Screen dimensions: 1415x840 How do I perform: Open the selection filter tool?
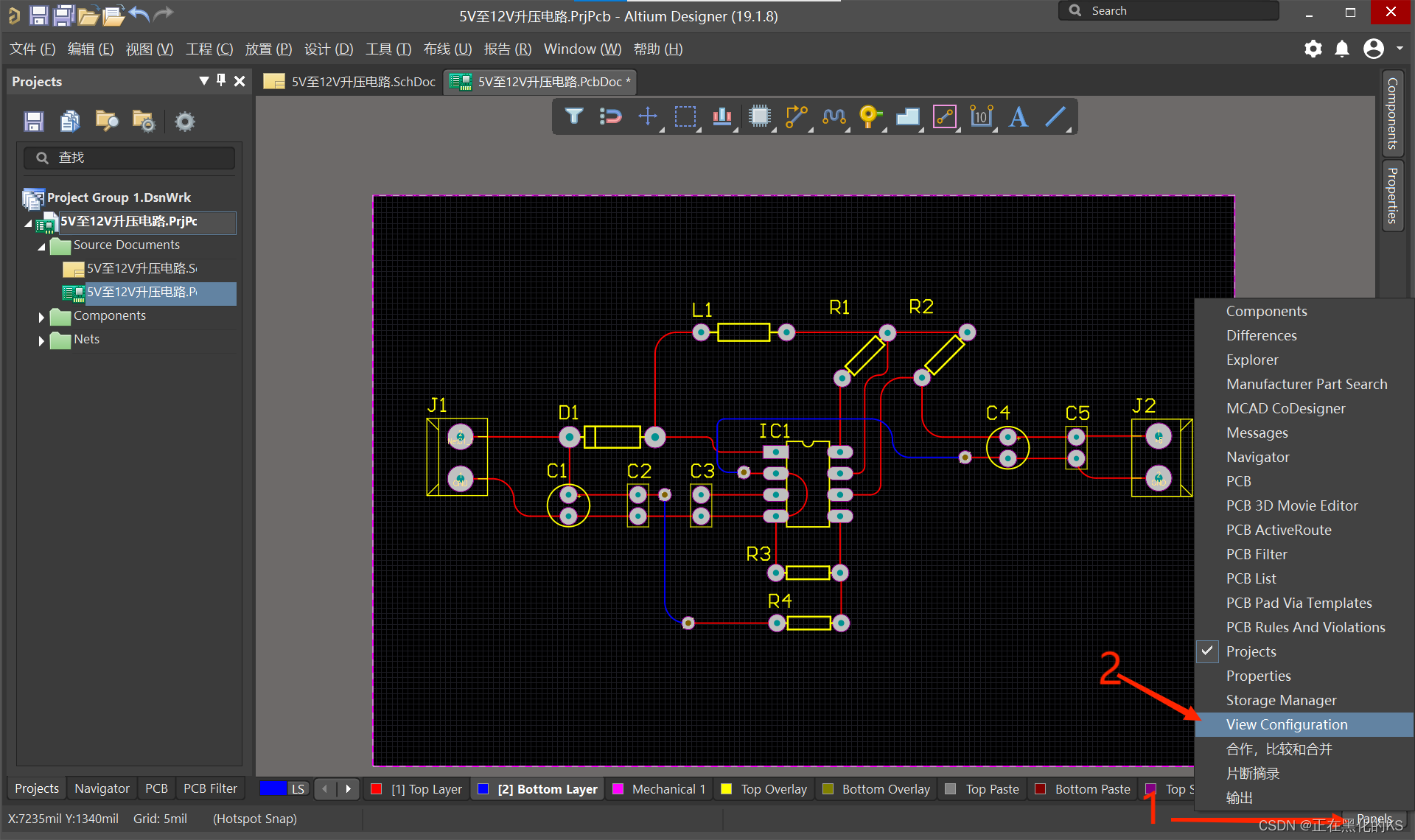(x=573, y=116)
